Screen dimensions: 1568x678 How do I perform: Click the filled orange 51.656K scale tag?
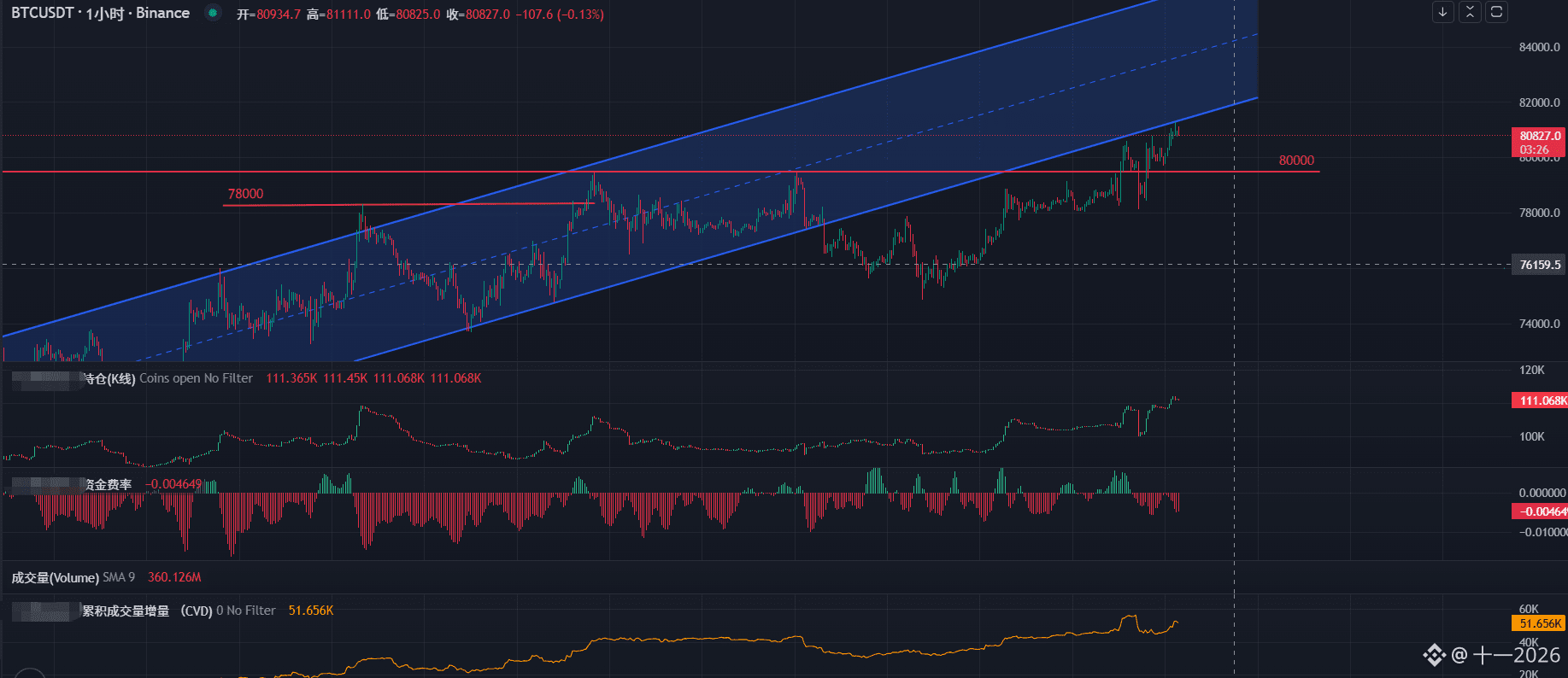point(1540,623)
